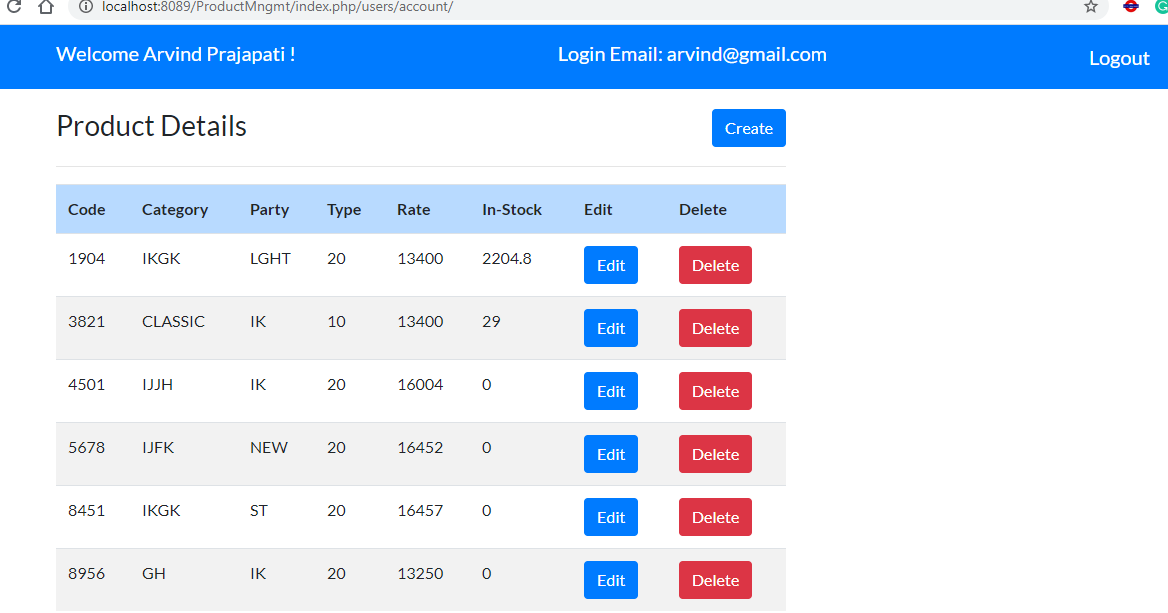Image resolution: width=1168 pixels, height=613 pixels.
Task: Bookmark this page with the star icon
Action: click(x=1090, y=8)
